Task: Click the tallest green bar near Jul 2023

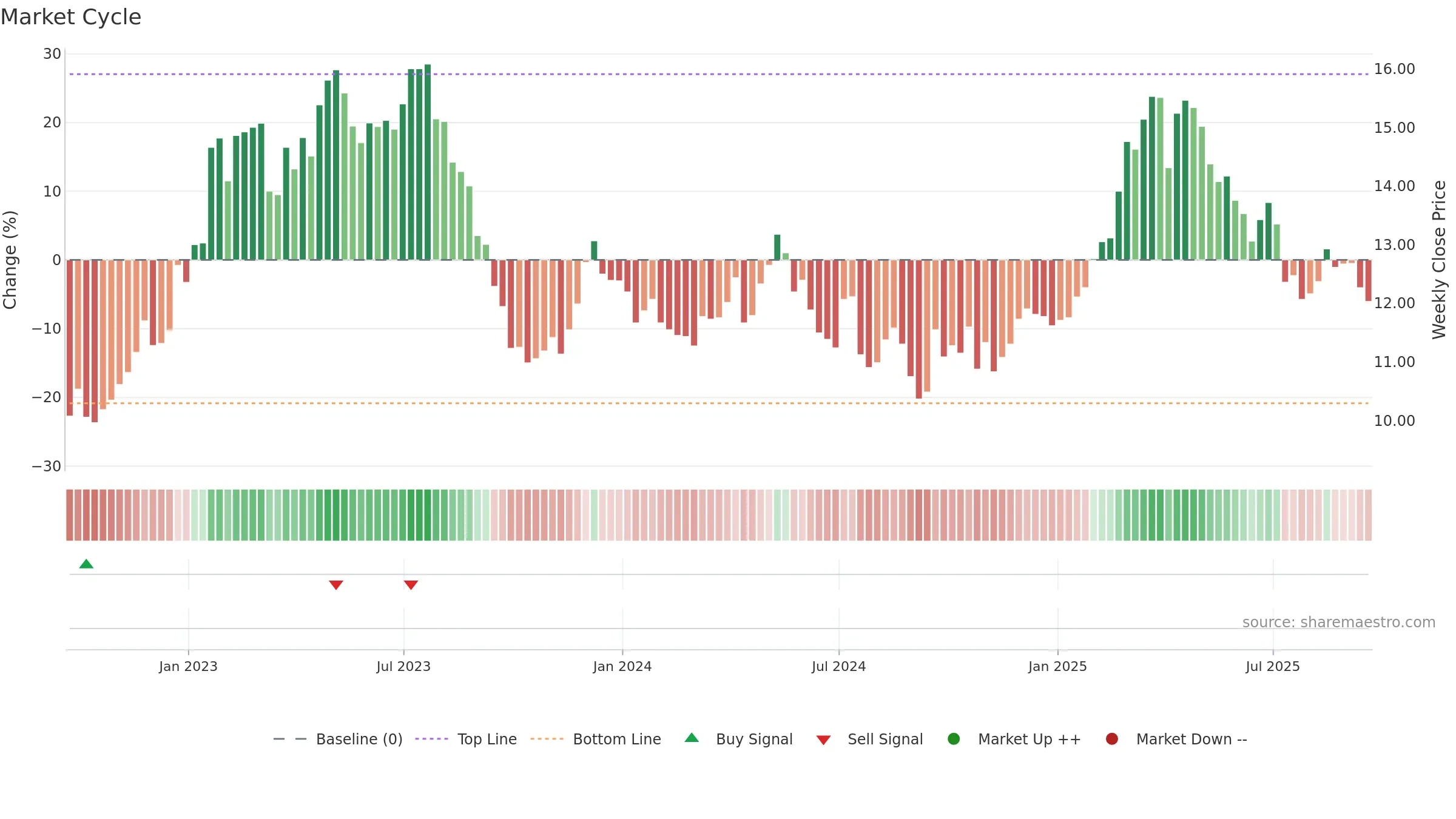Action: (x=428, y=162)
